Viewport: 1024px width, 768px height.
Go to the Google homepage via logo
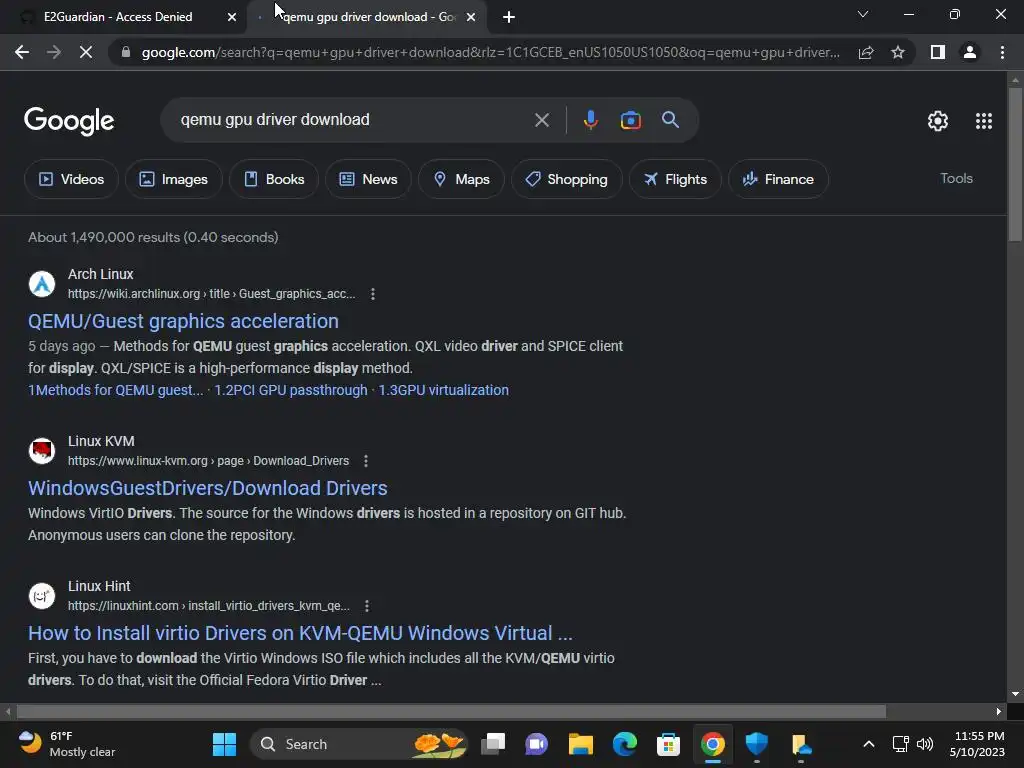coord(69,121)
